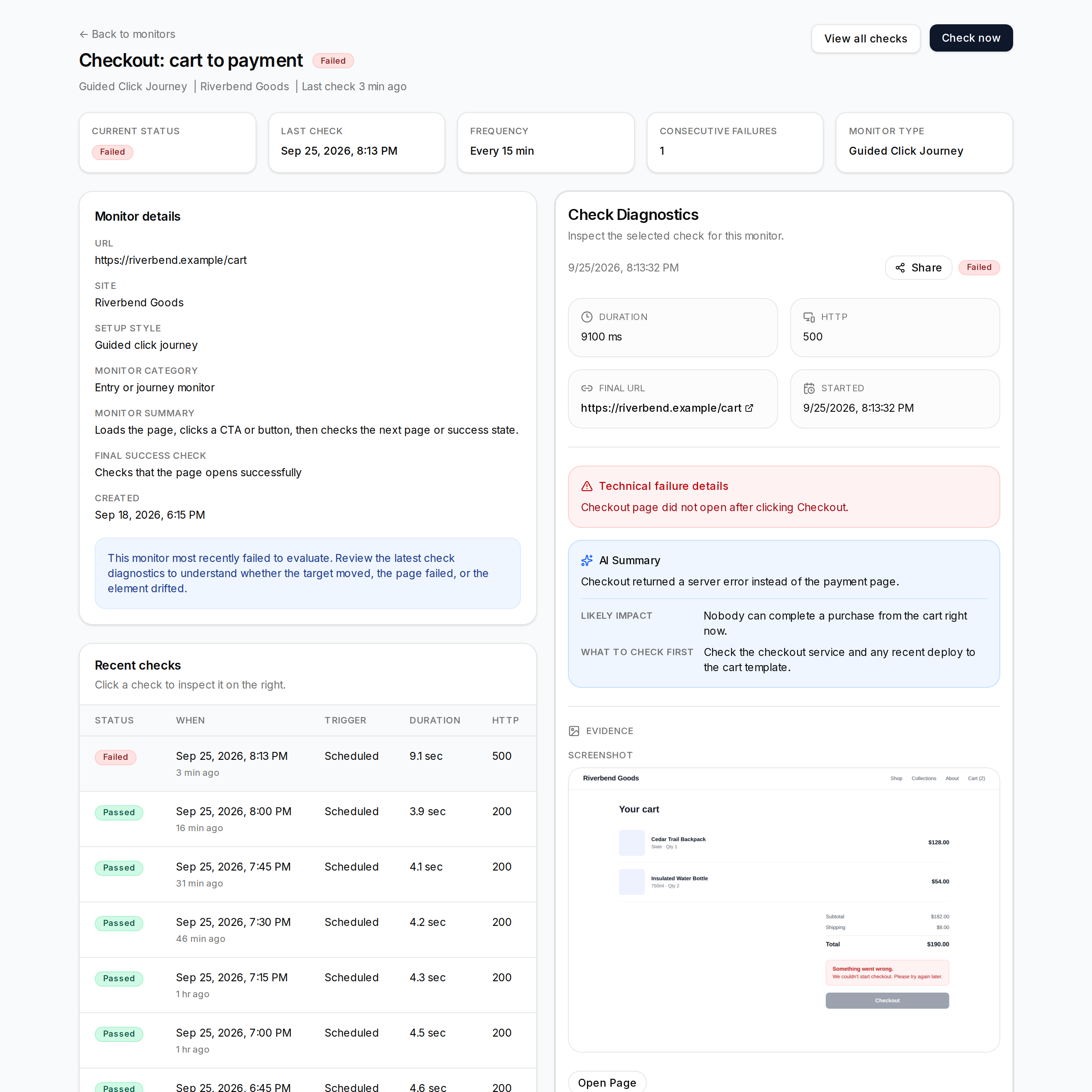Open View all checks
Image resolution: width=1092 pixels, height=1092 pixels.
(865, 38)
